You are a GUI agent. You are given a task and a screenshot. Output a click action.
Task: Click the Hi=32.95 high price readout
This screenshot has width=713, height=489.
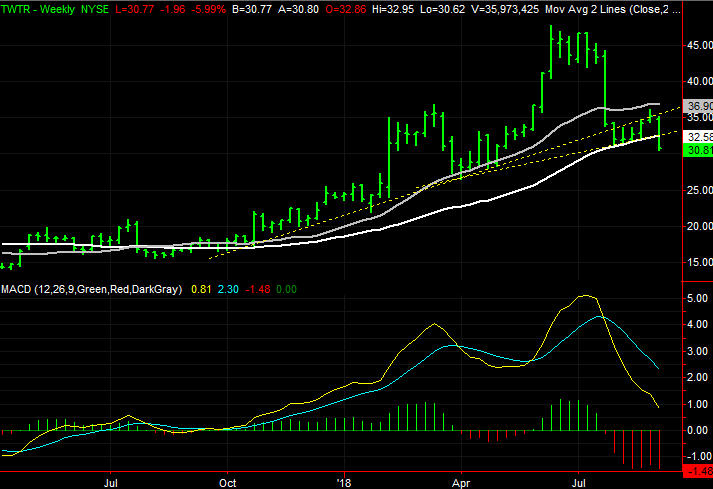393,9
